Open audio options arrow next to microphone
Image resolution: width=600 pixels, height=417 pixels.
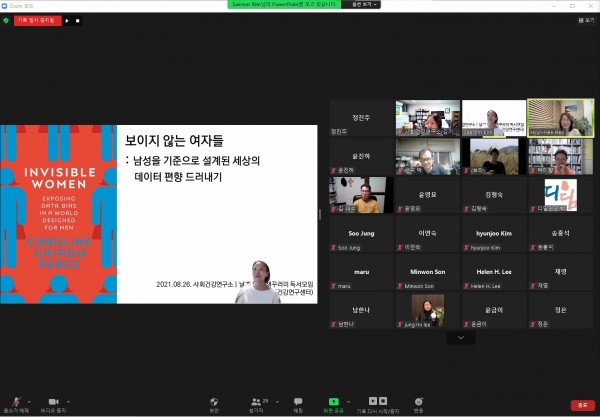coord(29,402)
